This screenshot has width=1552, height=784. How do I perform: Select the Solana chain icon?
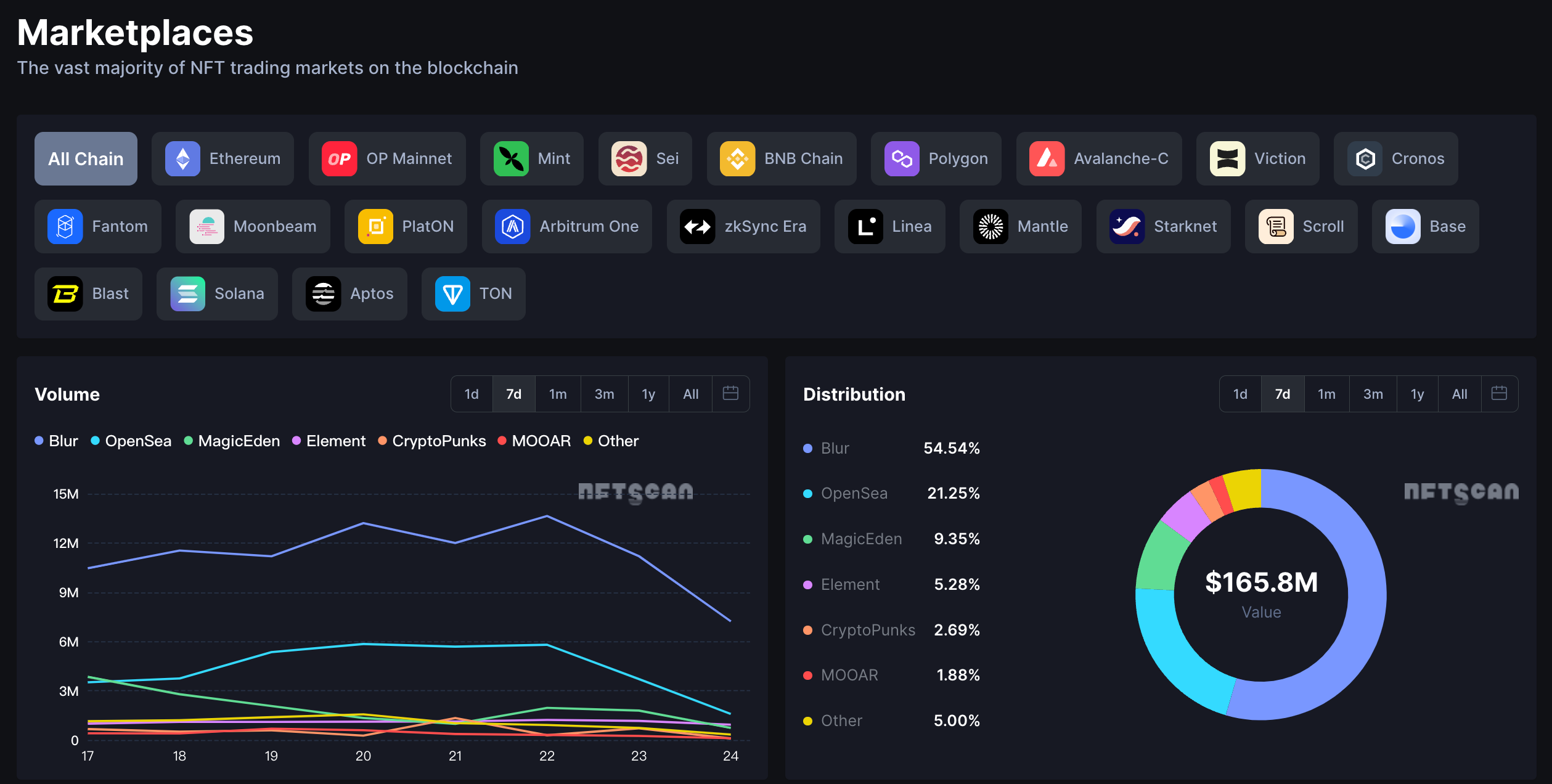pyautogui.click(x=187, y=294)
